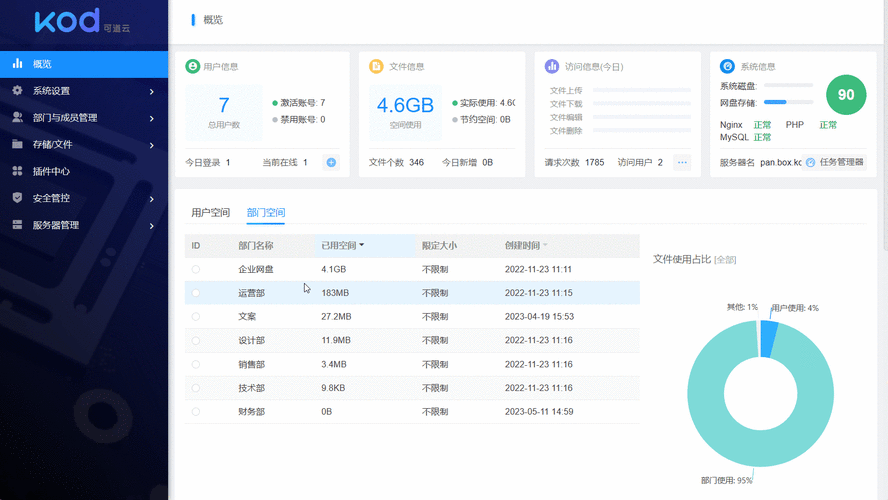Click 当前在线 count link
The height and width of the screenshot is (500, 888).
(x=285, y=163)
